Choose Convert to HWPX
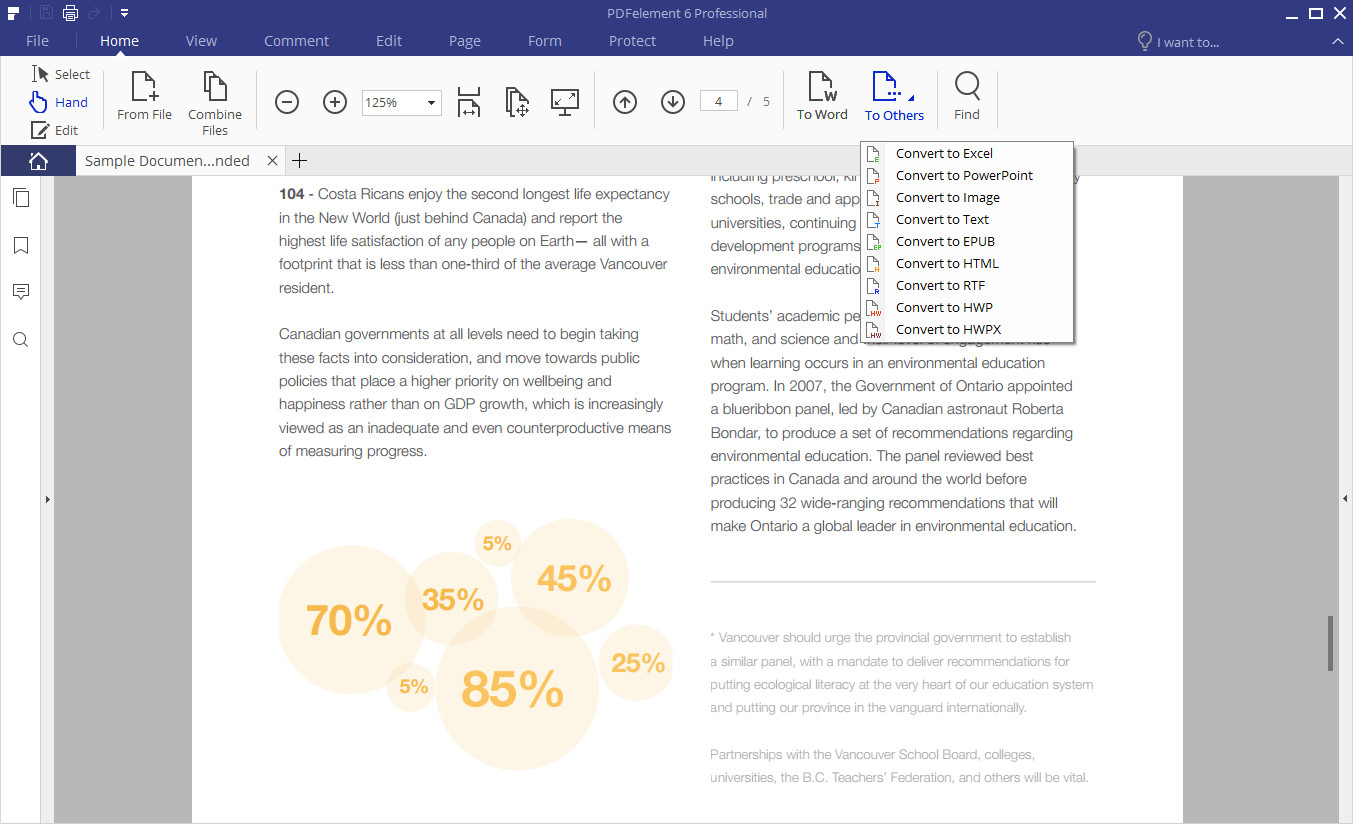The height and width of the screenshot is (824, 1353). [967, 329]
